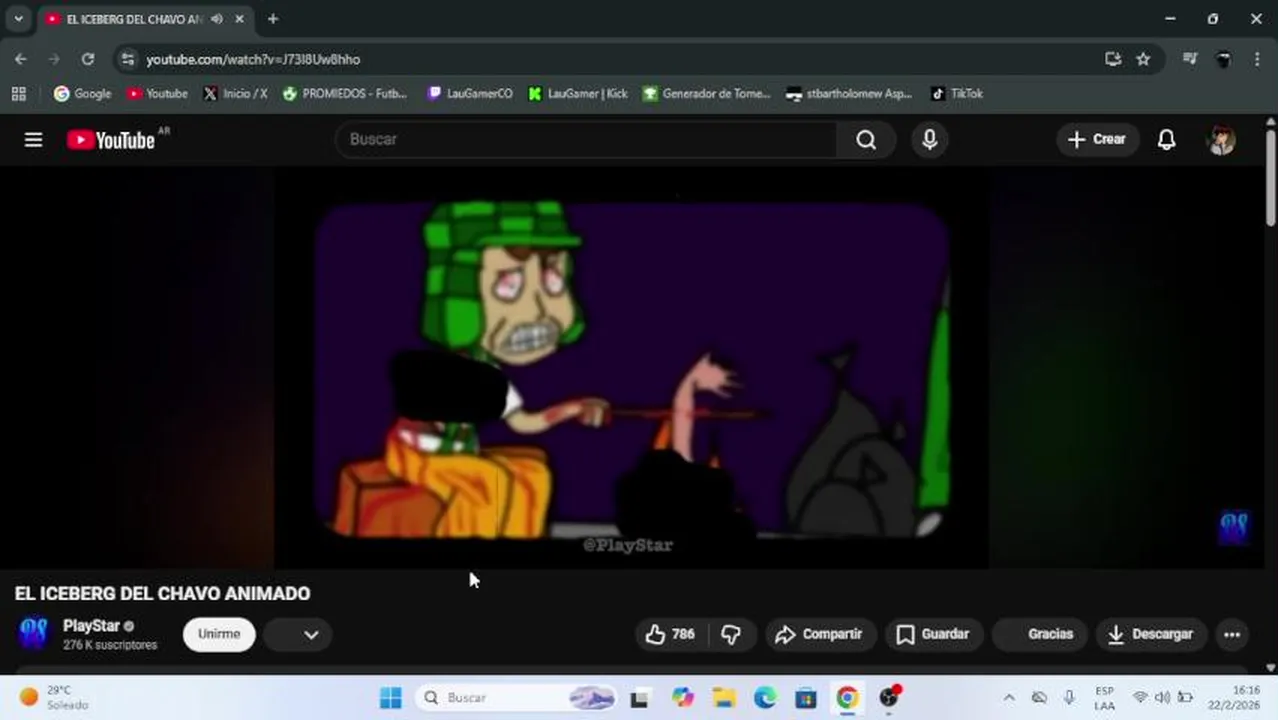
Task: Like the video with 786 likes
Action: (x=670, y=634)
